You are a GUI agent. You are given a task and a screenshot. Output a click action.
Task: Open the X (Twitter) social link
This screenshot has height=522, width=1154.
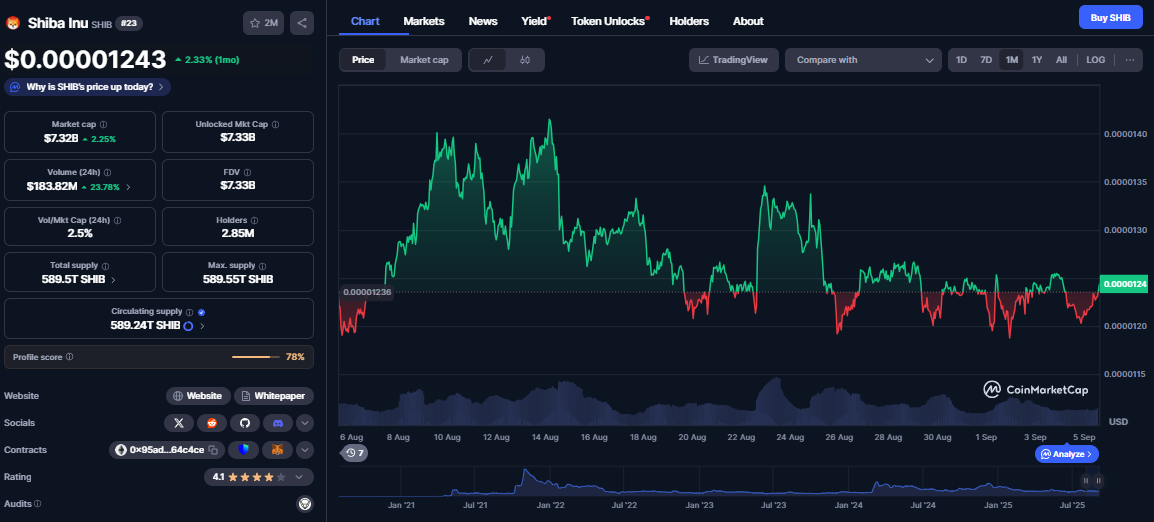[x=179, y=423]
